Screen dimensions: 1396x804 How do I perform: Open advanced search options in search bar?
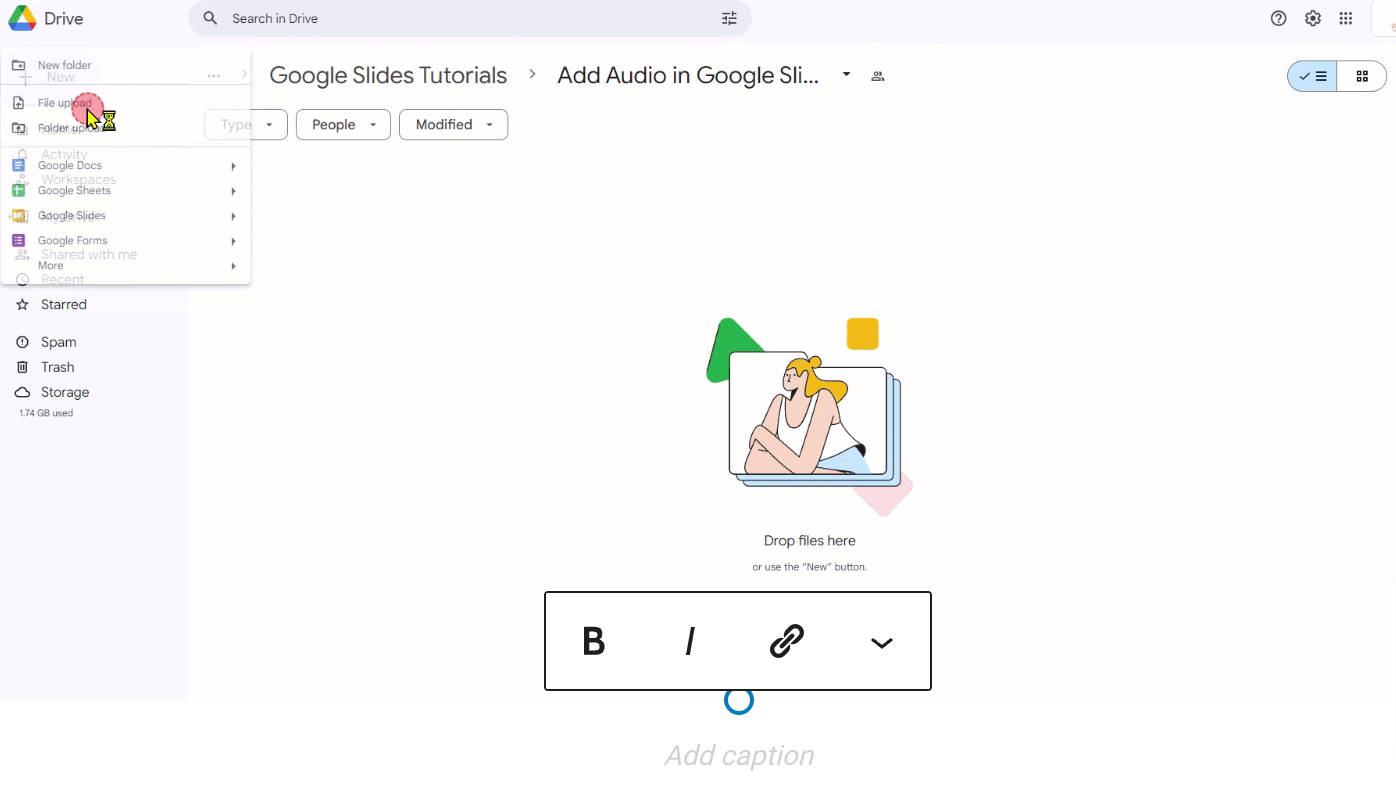point(729,18)
